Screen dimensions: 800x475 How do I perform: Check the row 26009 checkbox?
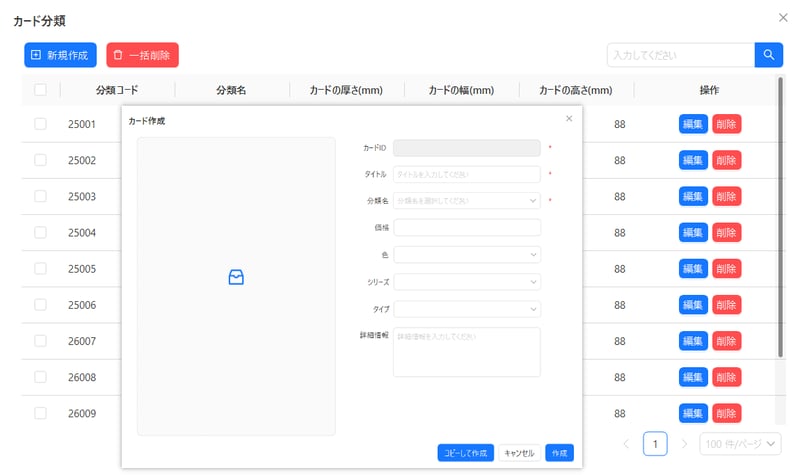pyautogui.click(x=40, y=412)
